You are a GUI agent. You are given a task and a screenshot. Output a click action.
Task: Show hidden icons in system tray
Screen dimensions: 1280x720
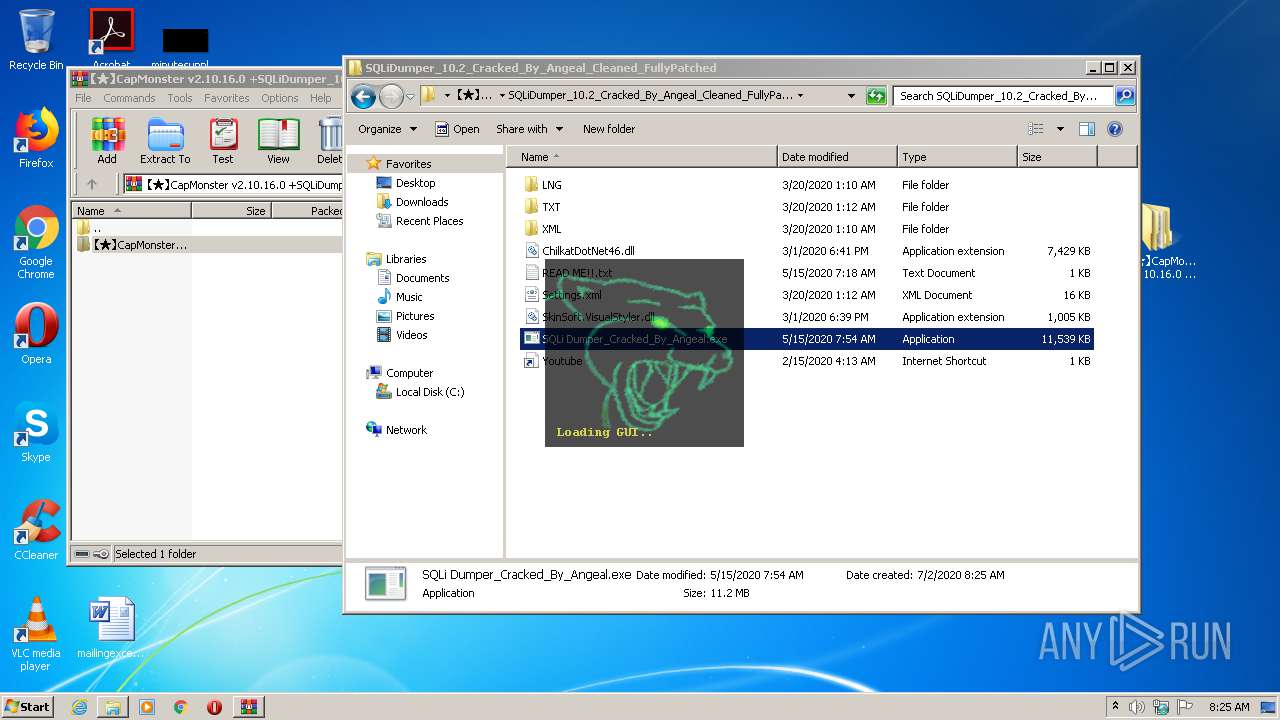[1115, 707]
